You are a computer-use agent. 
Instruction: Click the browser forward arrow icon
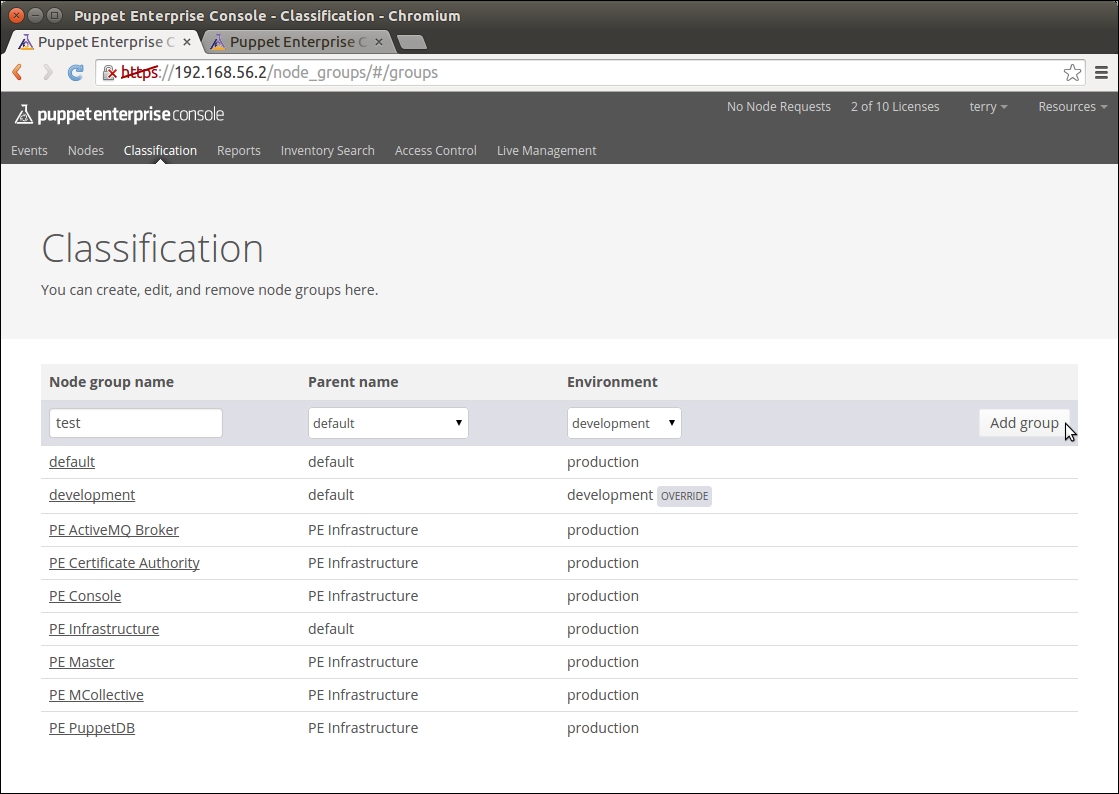coord(47,72)
